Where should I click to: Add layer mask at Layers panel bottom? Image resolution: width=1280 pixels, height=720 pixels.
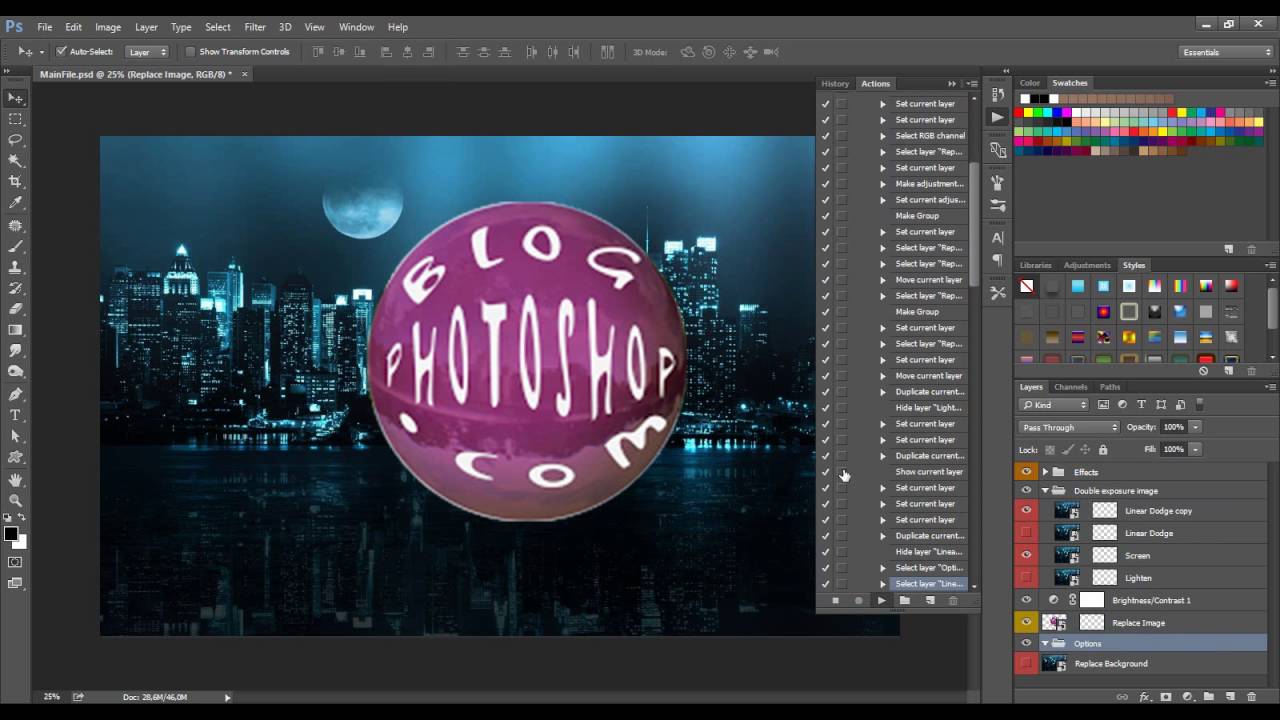pos(1166,697)
